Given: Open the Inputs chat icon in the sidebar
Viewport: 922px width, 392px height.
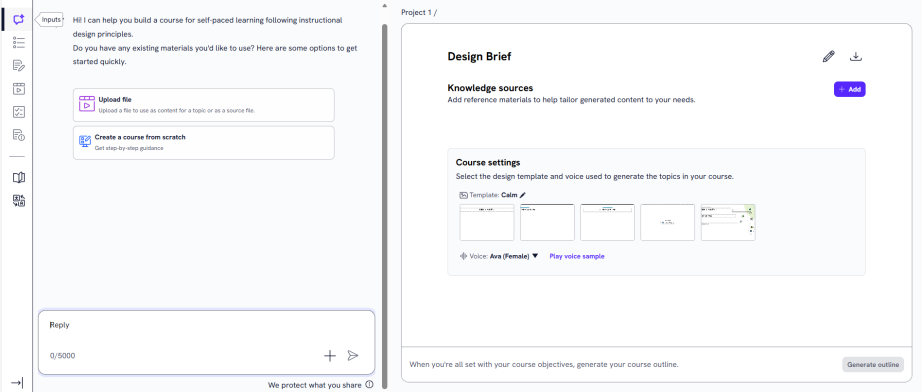Looking at the screenshot, I should pyautogui.click(x=18, y=19).
